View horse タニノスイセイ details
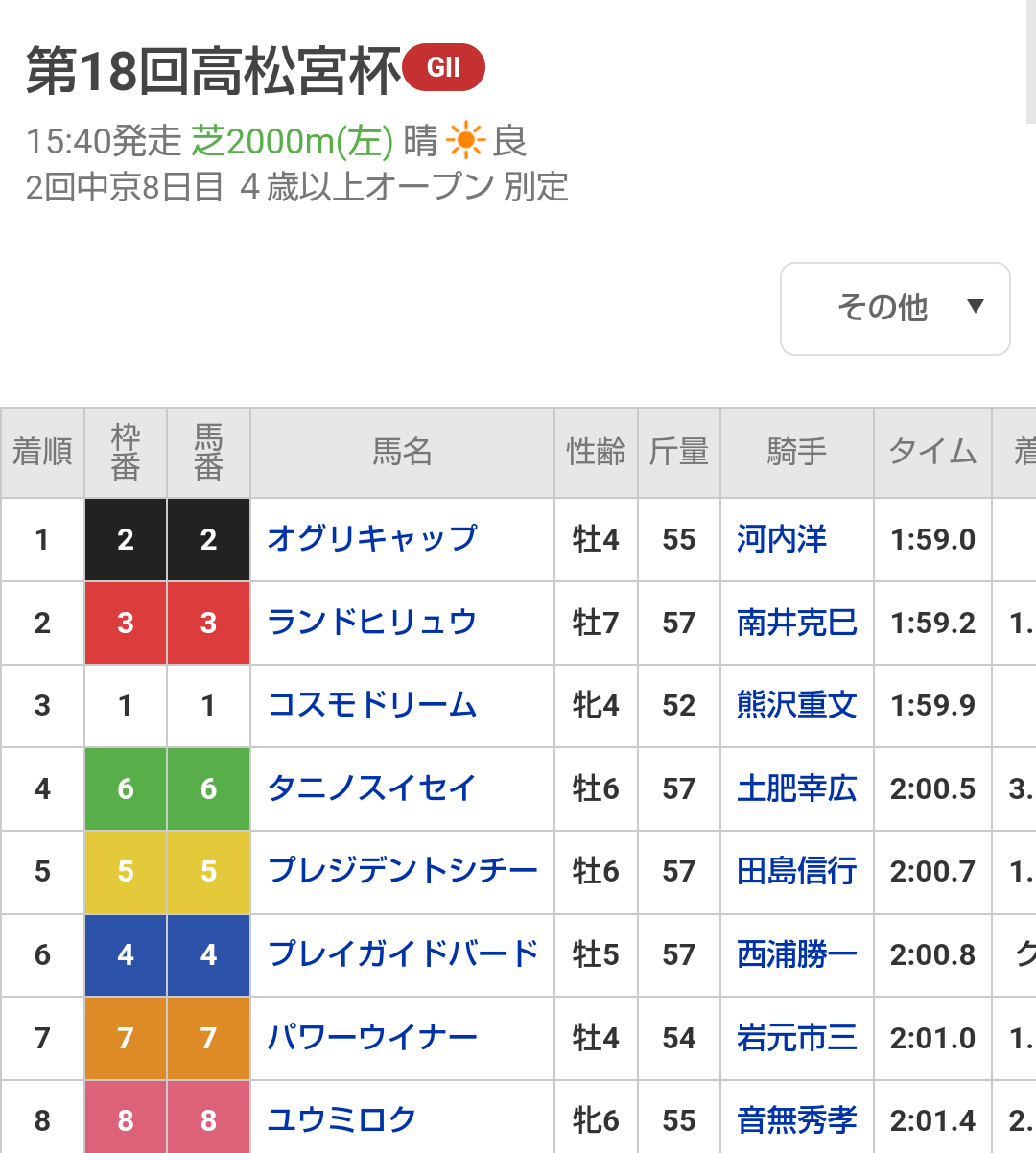Screen dimensions: 1036x1153 click(371, 788)
